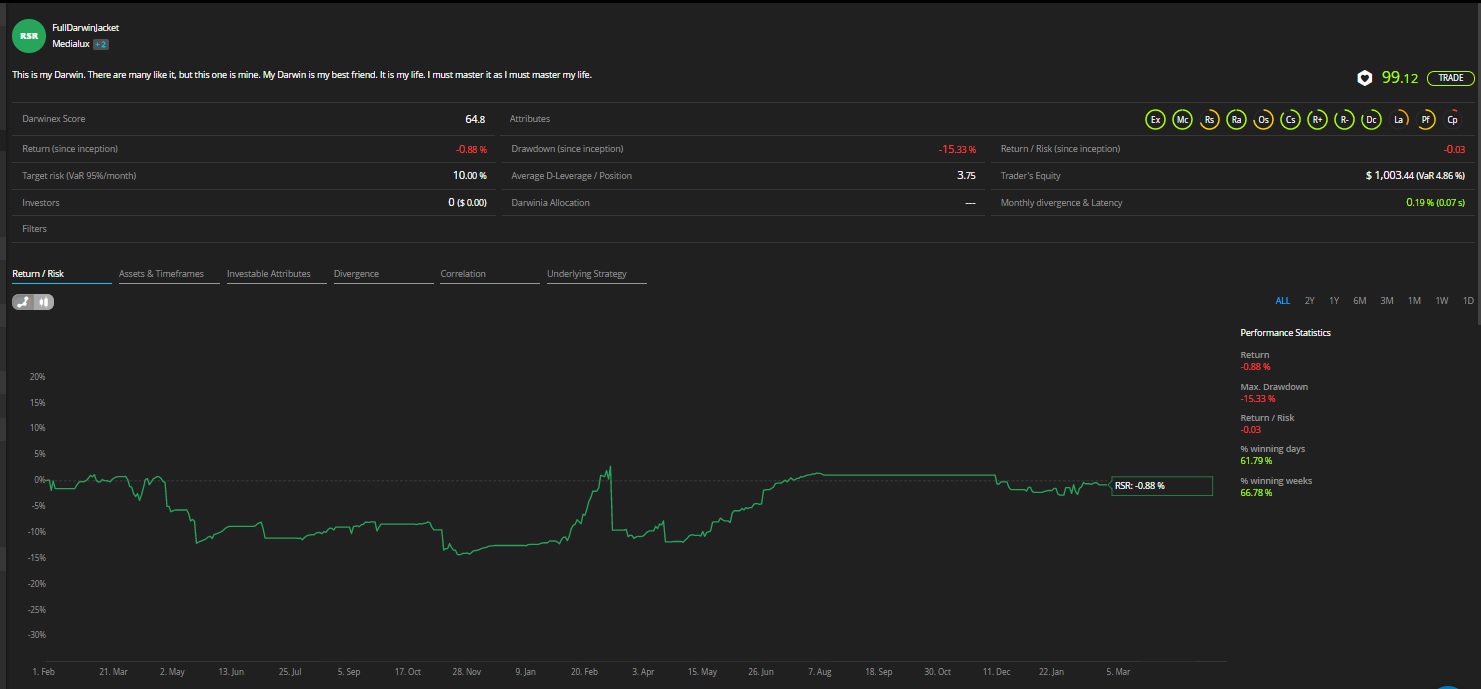Set chart range to ALL
Screen dimensions: 1481x689
point(1282,301)
